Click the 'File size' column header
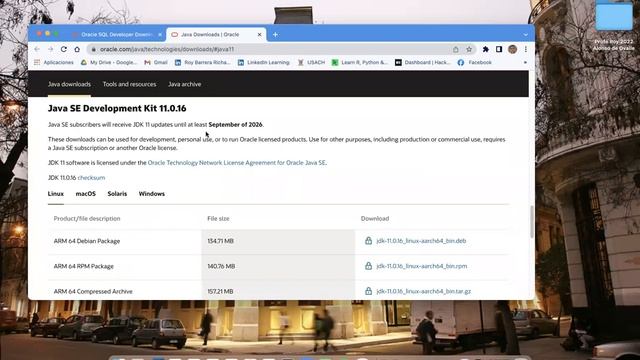The image size is (640, 360). [218, 218]
